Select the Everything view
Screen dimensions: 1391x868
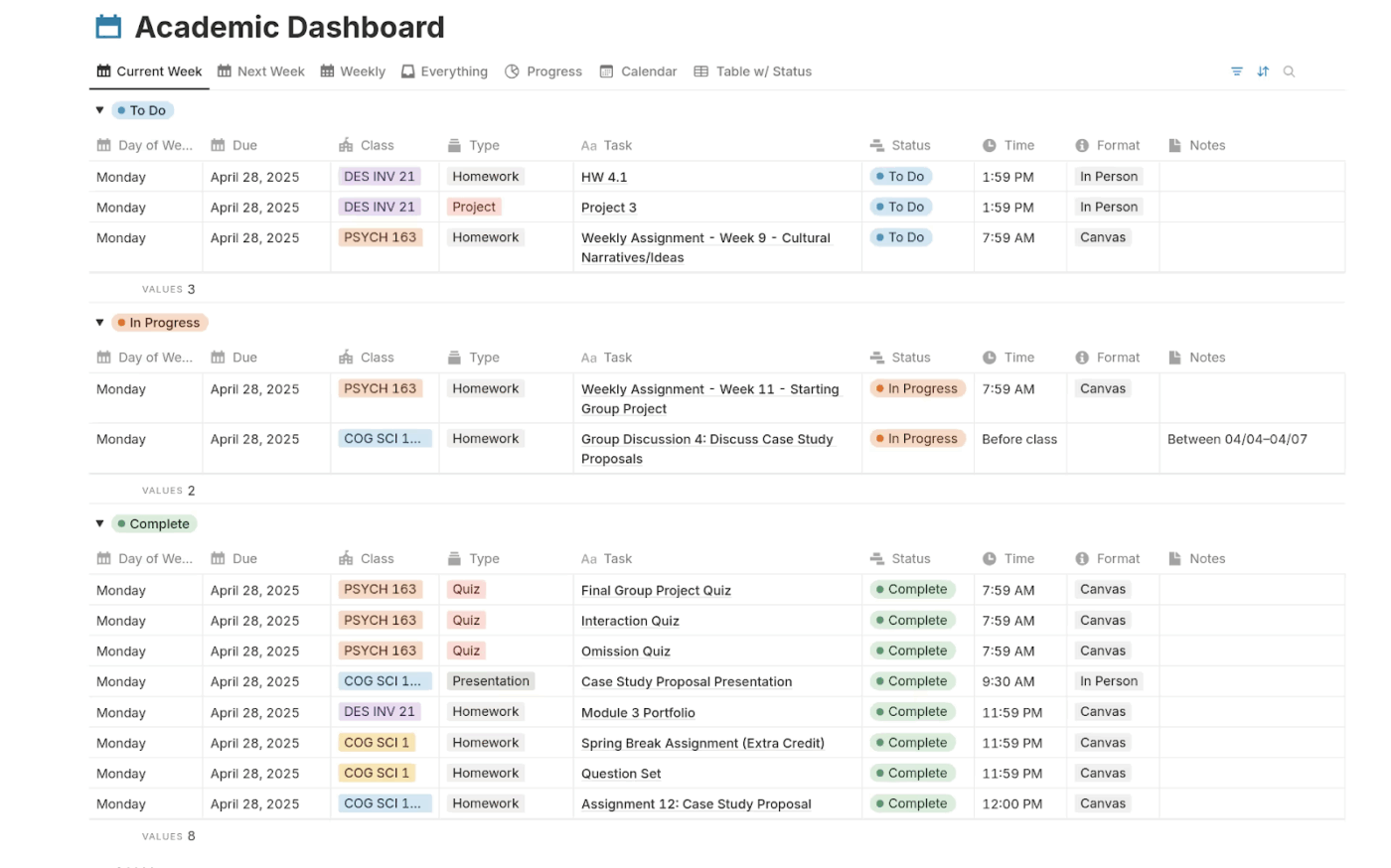[454, 71]
